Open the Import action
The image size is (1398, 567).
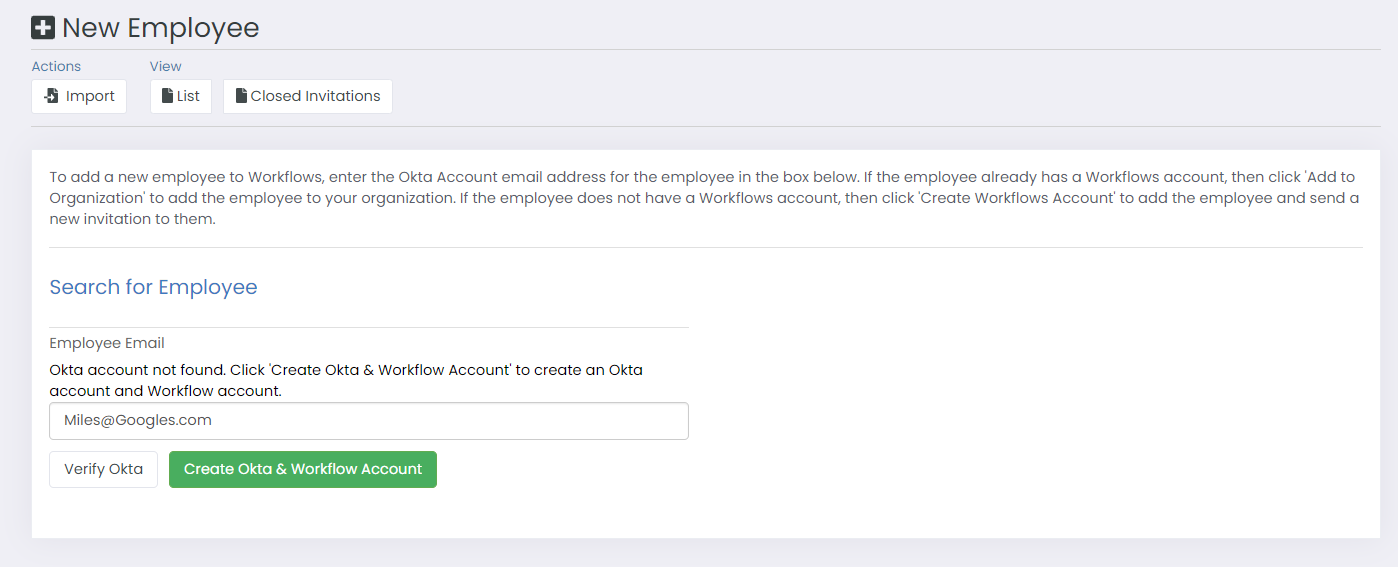pyautogui.click(x=79, y=96)
